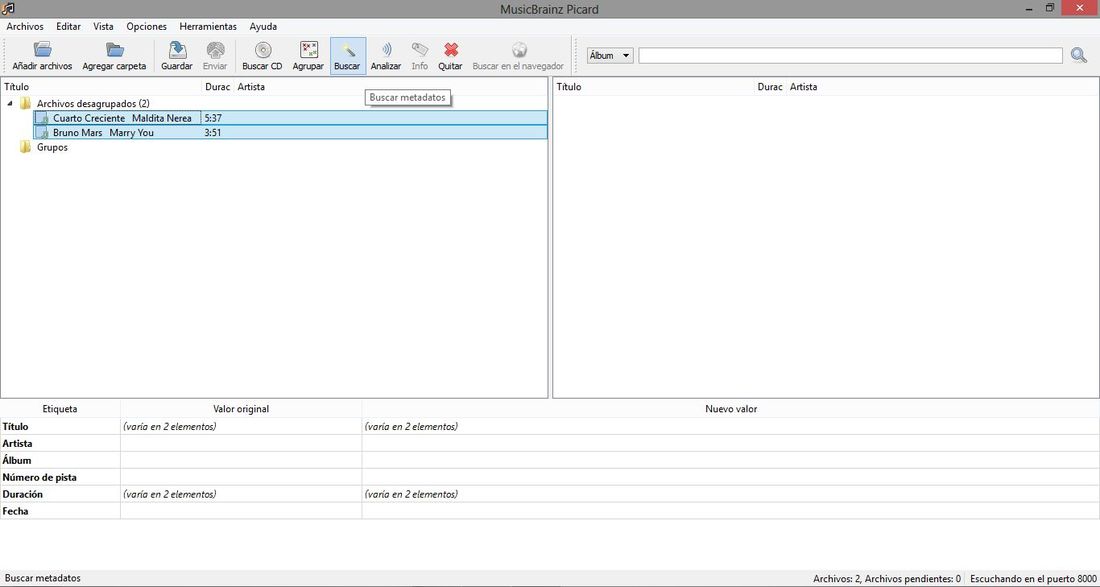Click the Enviar toolbar icon
This screenshot has width=1100, height=587.
pos(215,50)
